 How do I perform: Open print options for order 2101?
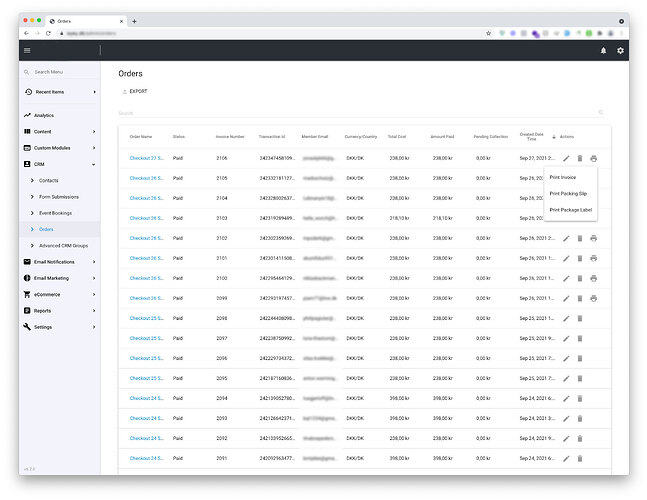(x=593, y=258)
